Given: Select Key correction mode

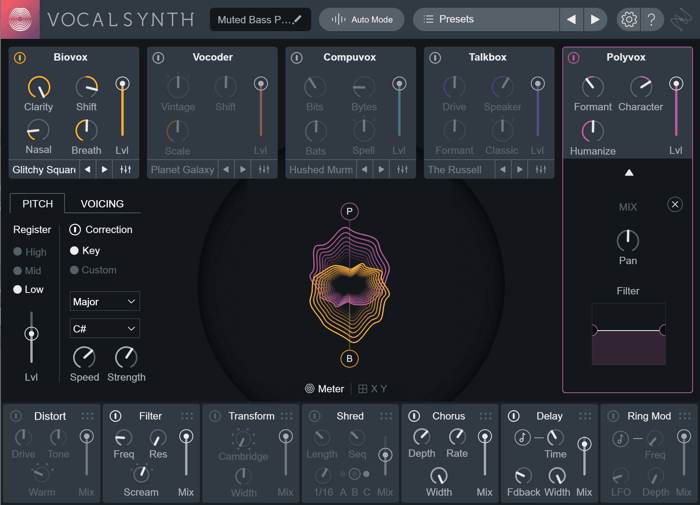Looking at the screenshot, I should point(85,250).
